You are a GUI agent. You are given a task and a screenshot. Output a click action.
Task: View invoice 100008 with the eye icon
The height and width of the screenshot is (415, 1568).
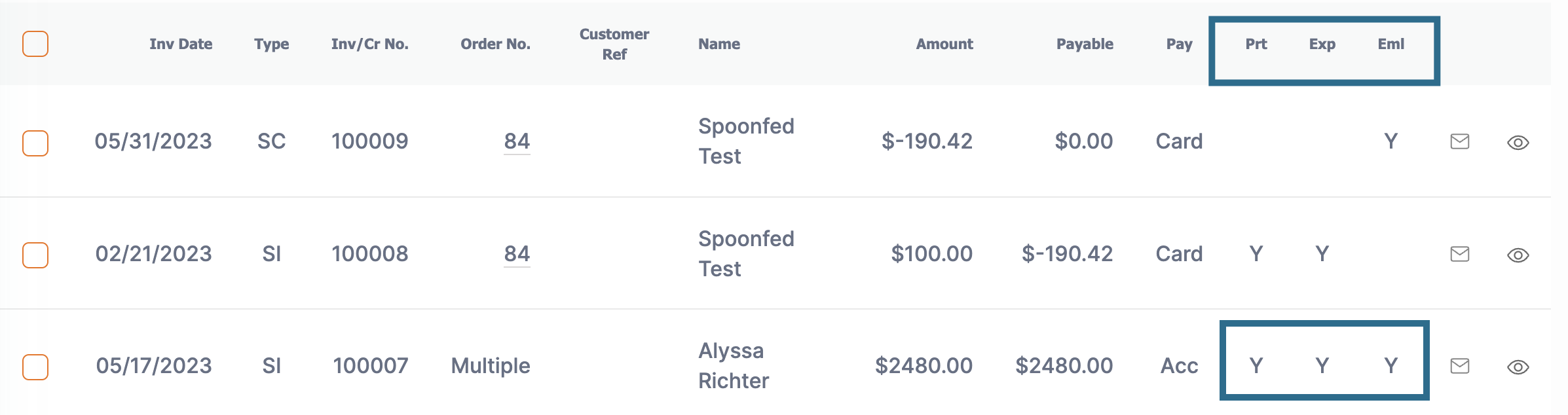coord(1518,255)
